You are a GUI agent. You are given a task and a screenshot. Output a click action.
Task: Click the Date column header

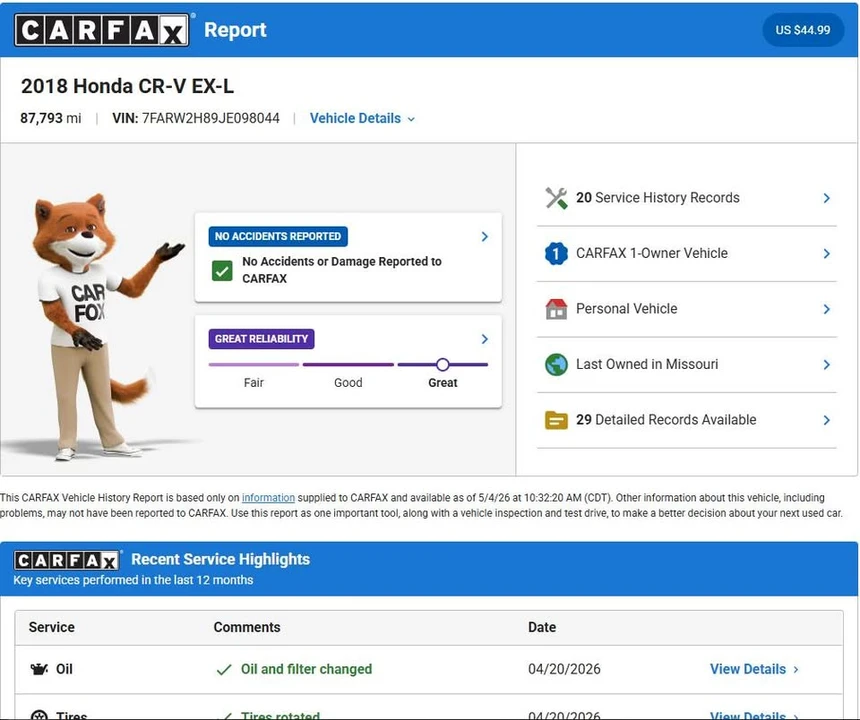[542, 627]
